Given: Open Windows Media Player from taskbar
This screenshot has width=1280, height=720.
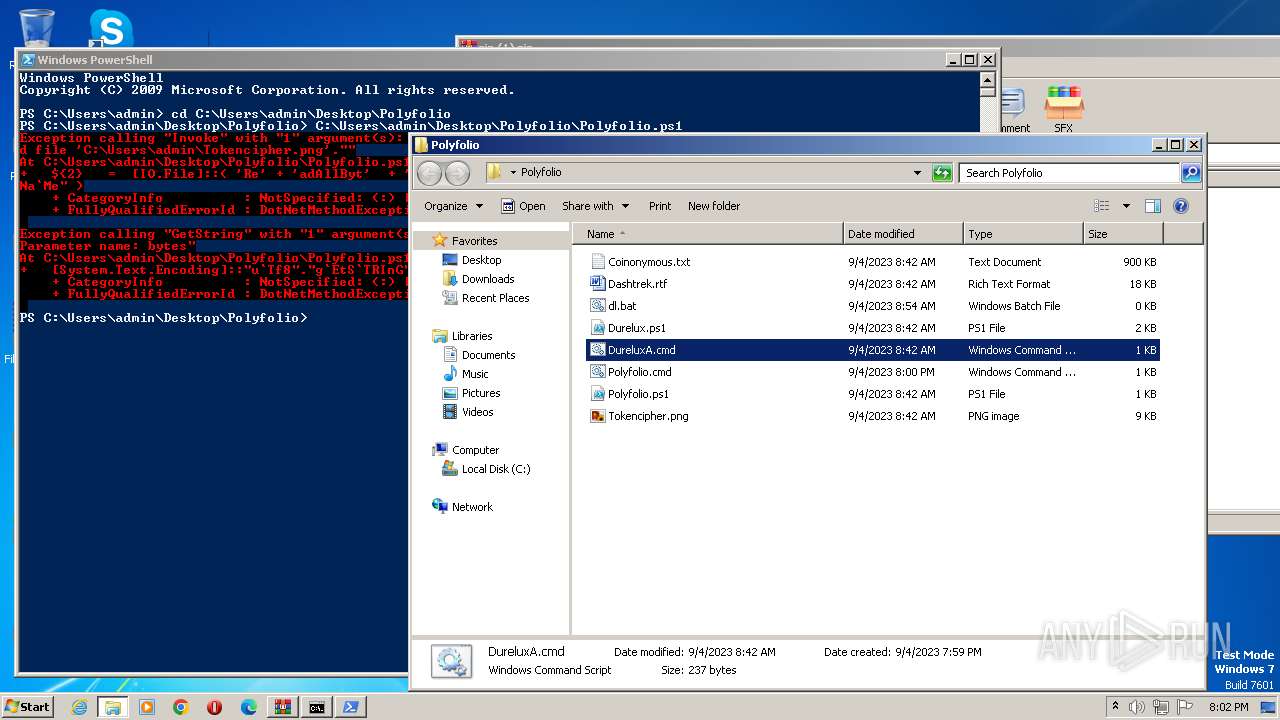Looking at the screenshot, I should [x=147, y=707].
